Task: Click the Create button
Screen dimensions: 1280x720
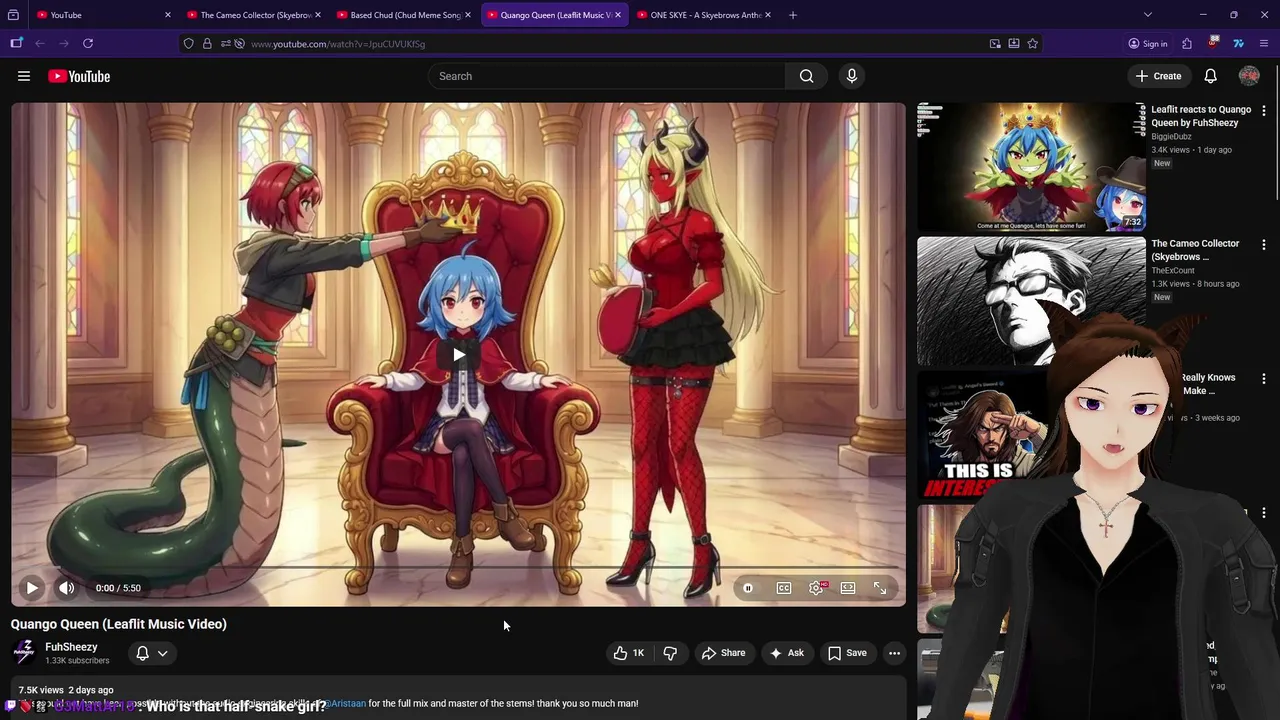Action: tap(1158, 76)
